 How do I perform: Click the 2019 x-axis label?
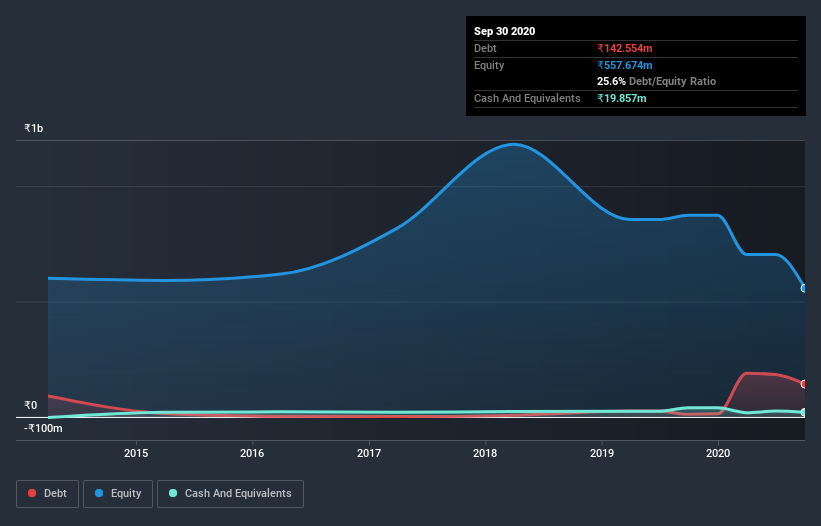coord(602,453)
